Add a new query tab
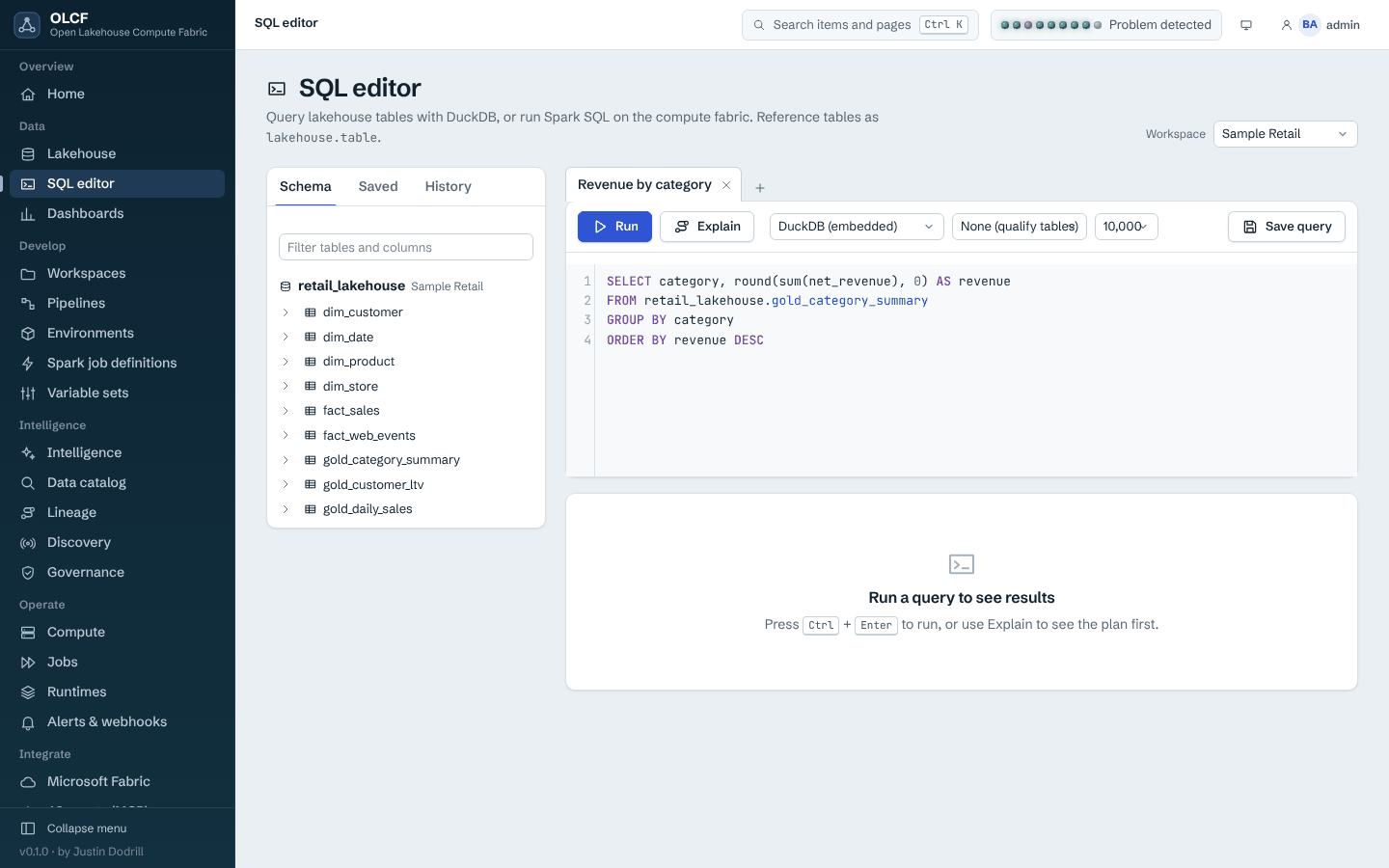1389x868 pixels. coord(760,188)
